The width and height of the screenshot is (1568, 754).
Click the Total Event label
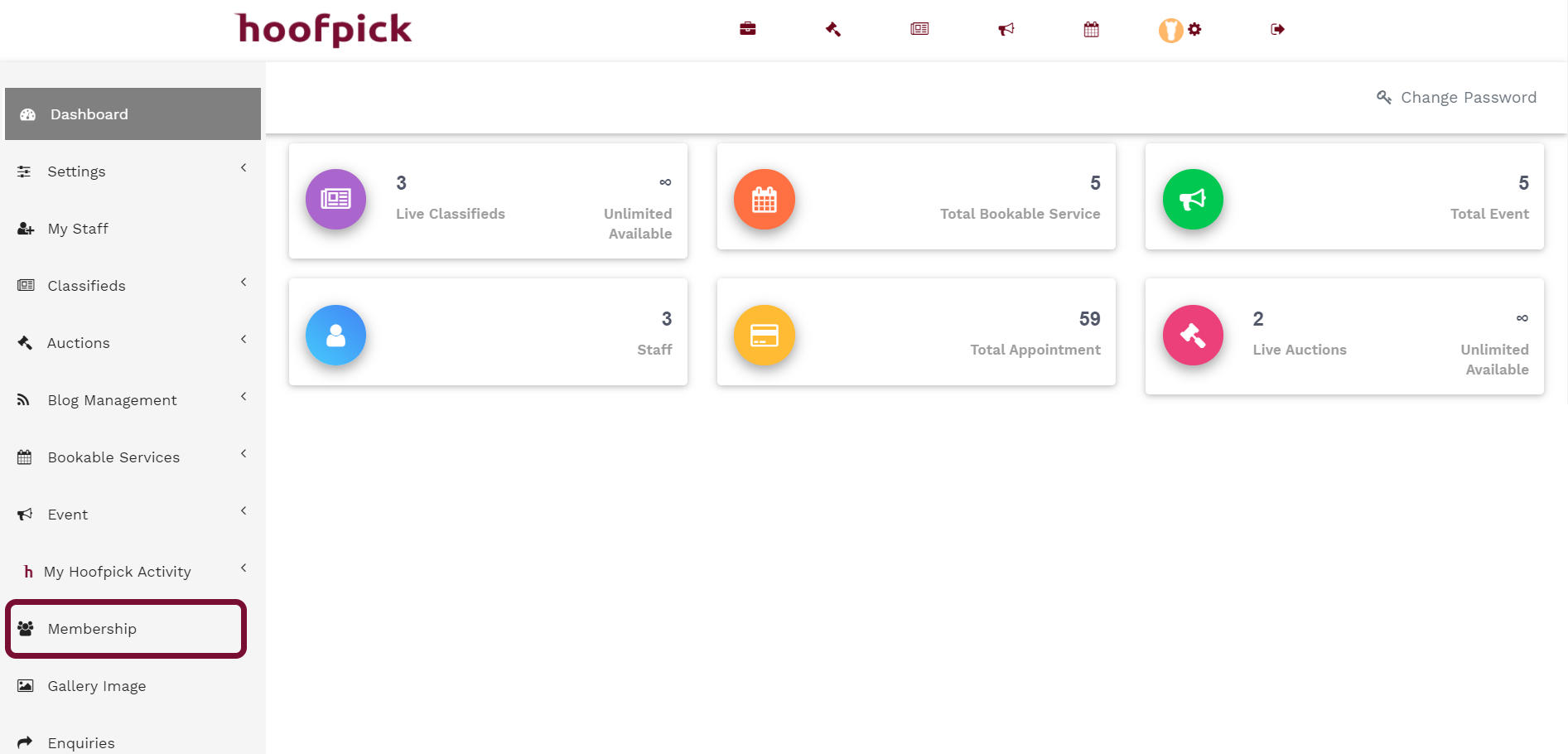point(1489,214)
